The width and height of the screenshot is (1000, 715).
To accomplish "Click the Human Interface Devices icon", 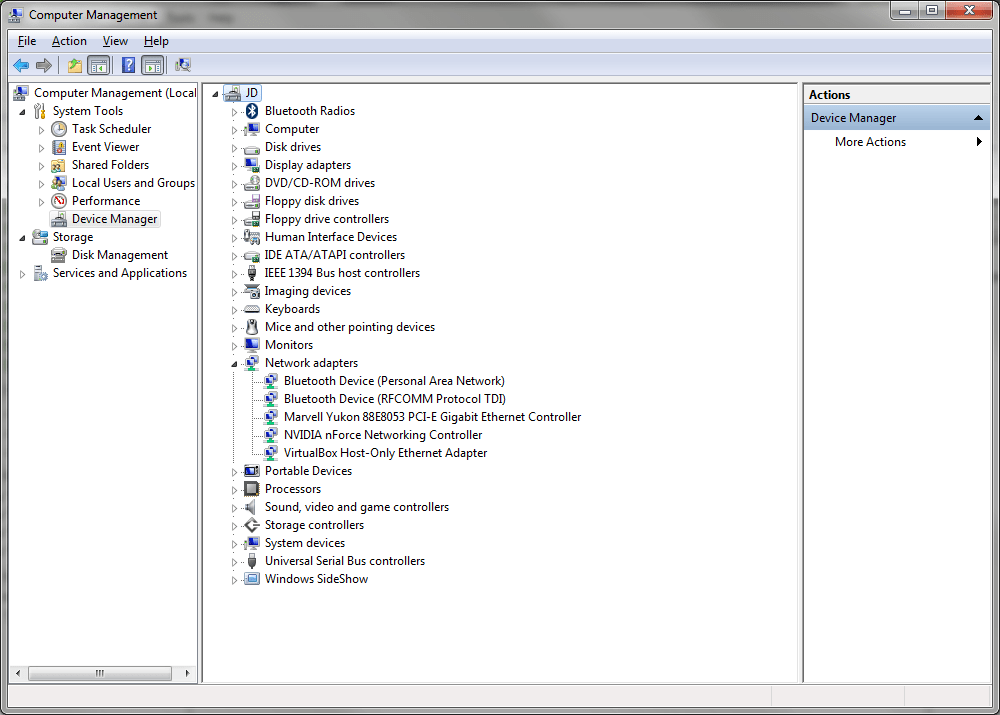I will pos(252,237).
